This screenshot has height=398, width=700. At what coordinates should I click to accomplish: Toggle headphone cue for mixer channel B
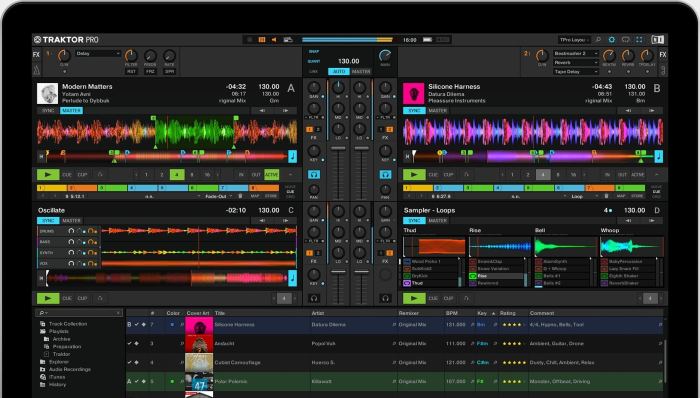(385, 175)
